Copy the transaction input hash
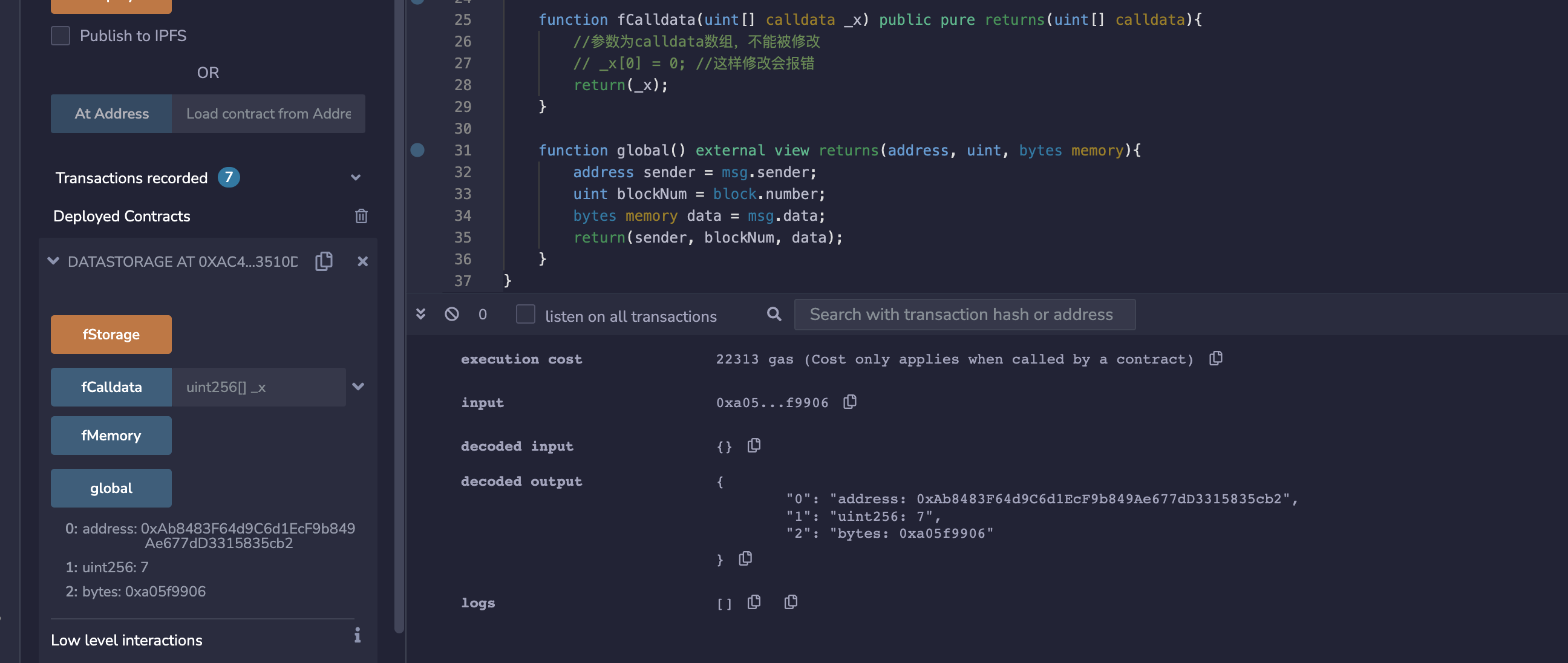 [x=850, y=402]
